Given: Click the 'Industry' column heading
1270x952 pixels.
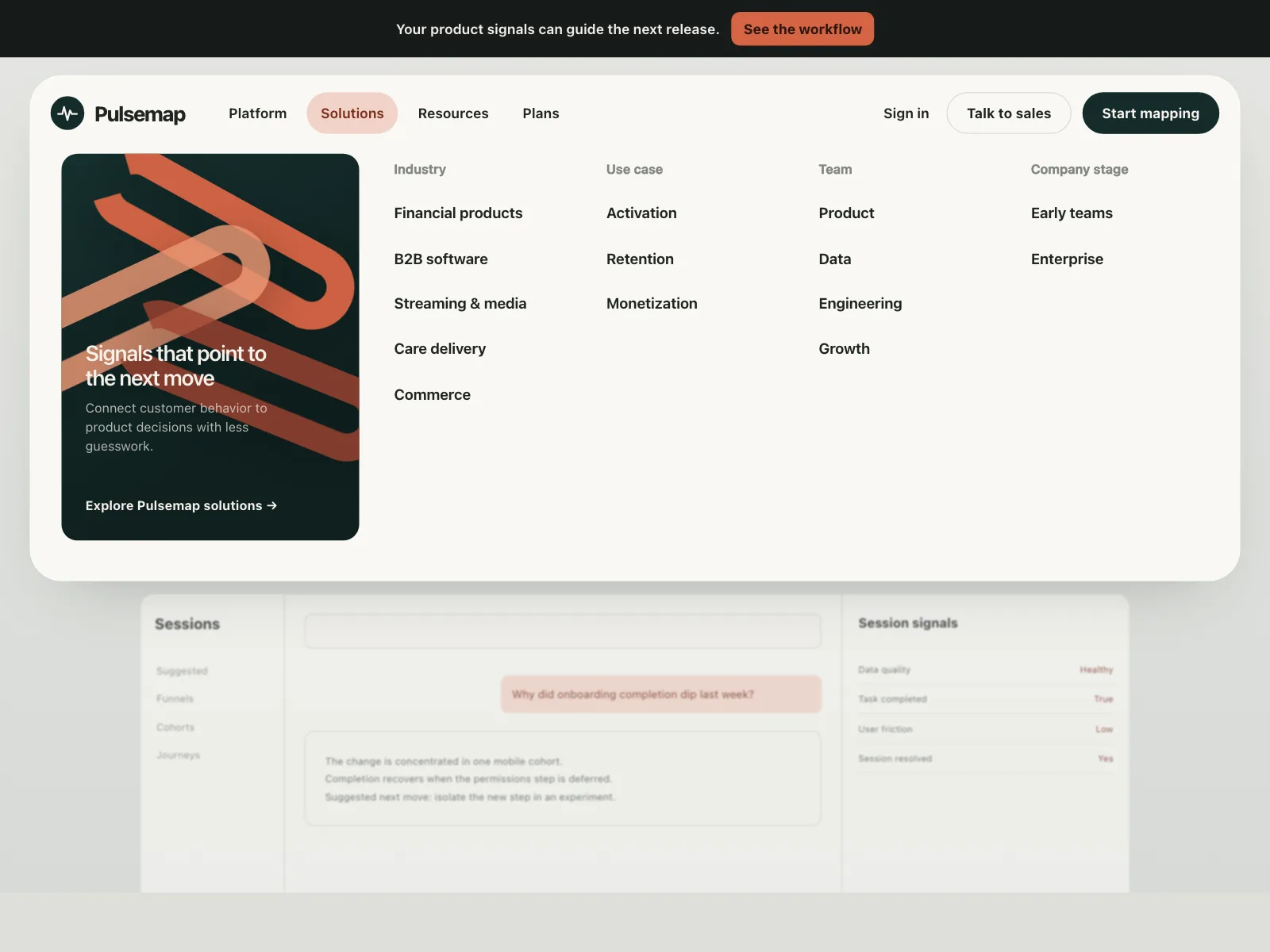Looking at the screenshot, I should tap(420, 169).
